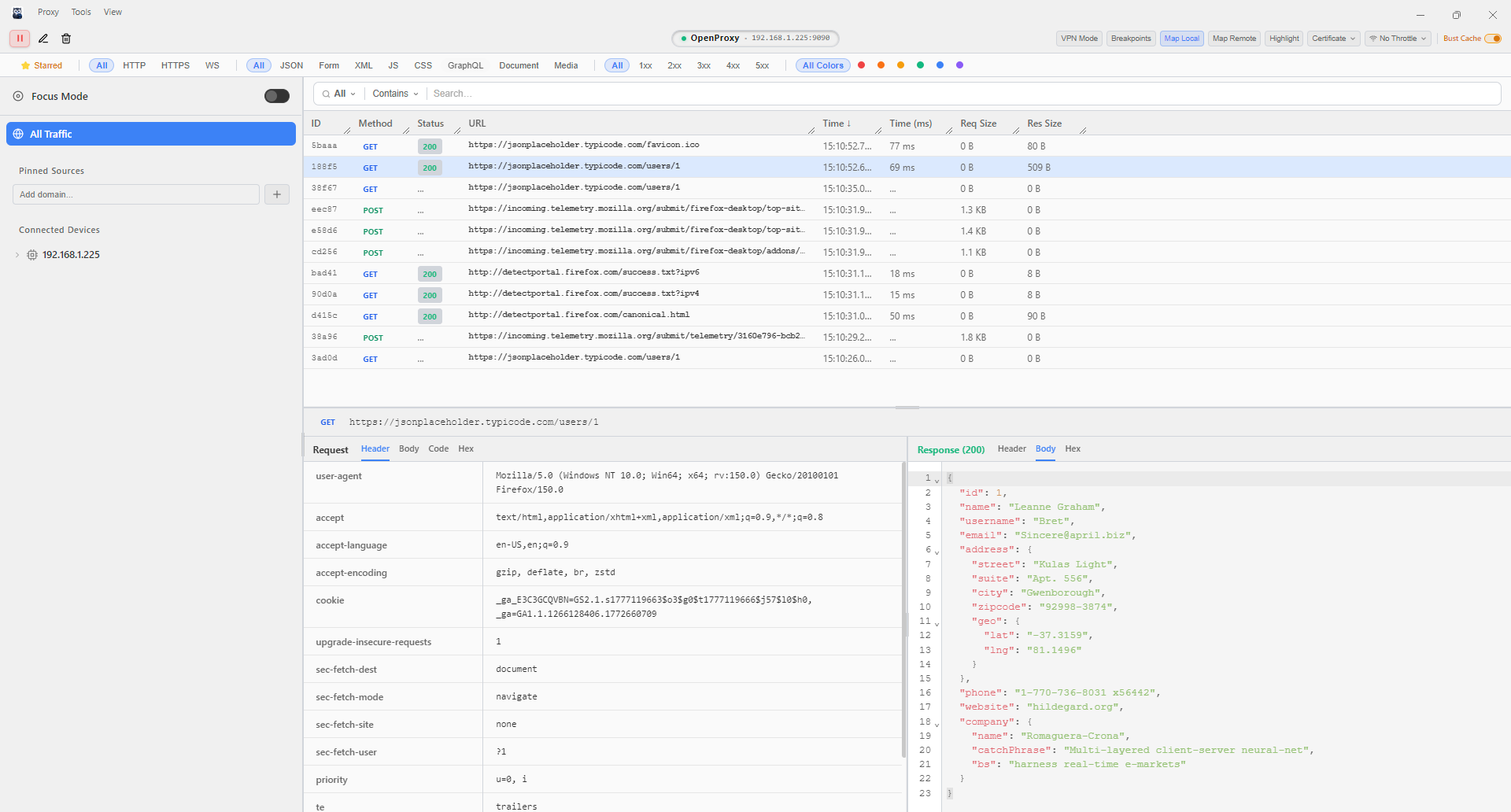
Task: Select the All Colors filter
Action: click(x=822, y=65)
